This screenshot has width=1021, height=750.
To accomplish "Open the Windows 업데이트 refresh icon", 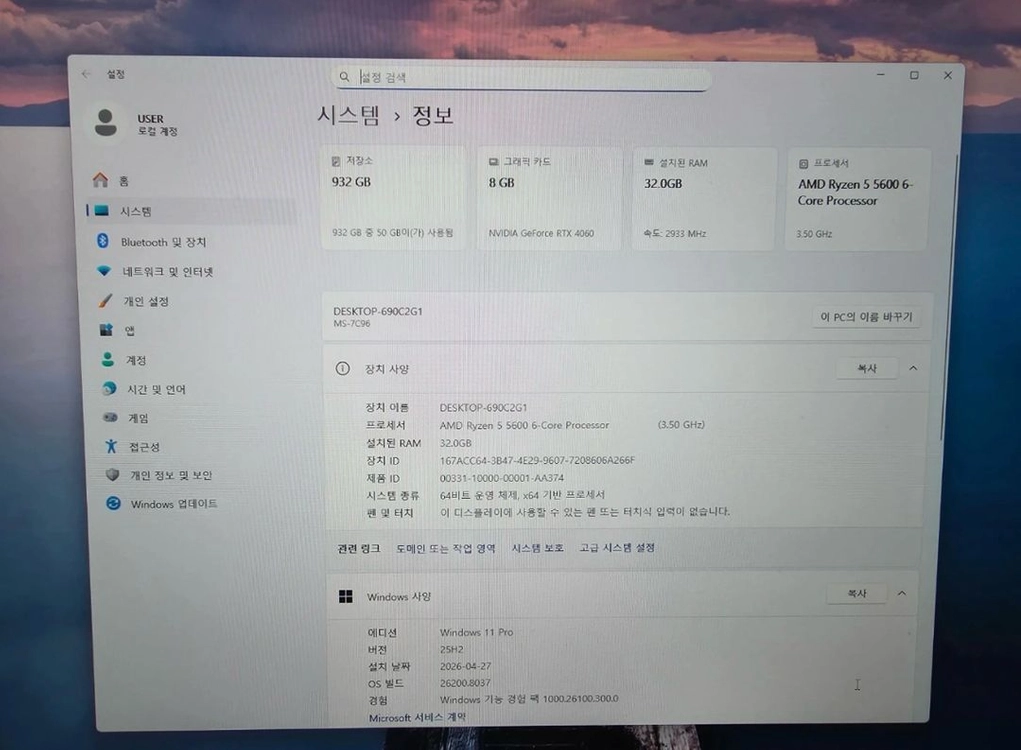I will tap(113, 503).
